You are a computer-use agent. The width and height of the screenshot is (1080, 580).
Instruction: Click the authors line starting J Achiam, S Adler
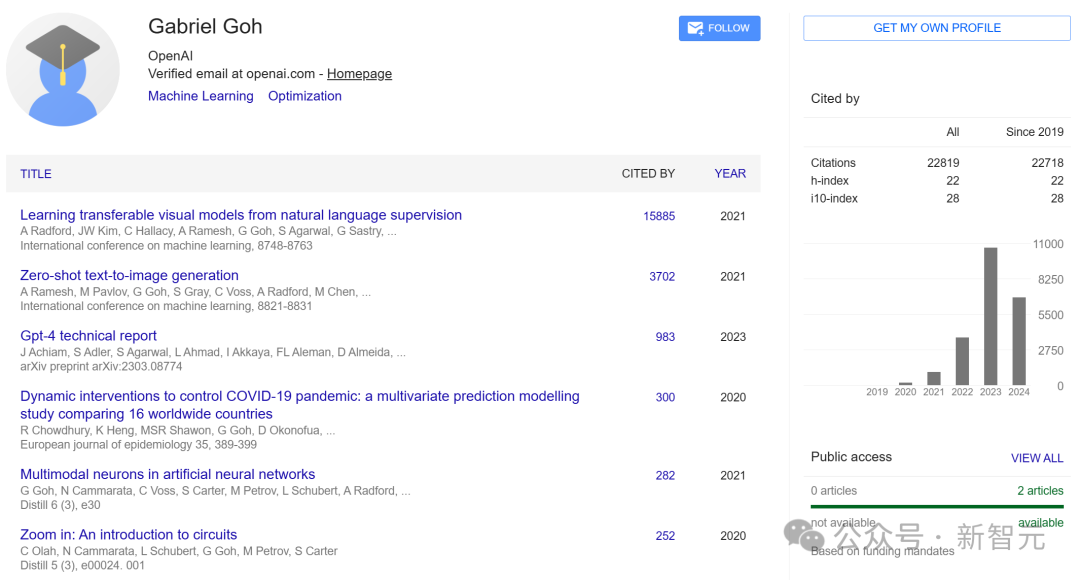coord(213,352)
